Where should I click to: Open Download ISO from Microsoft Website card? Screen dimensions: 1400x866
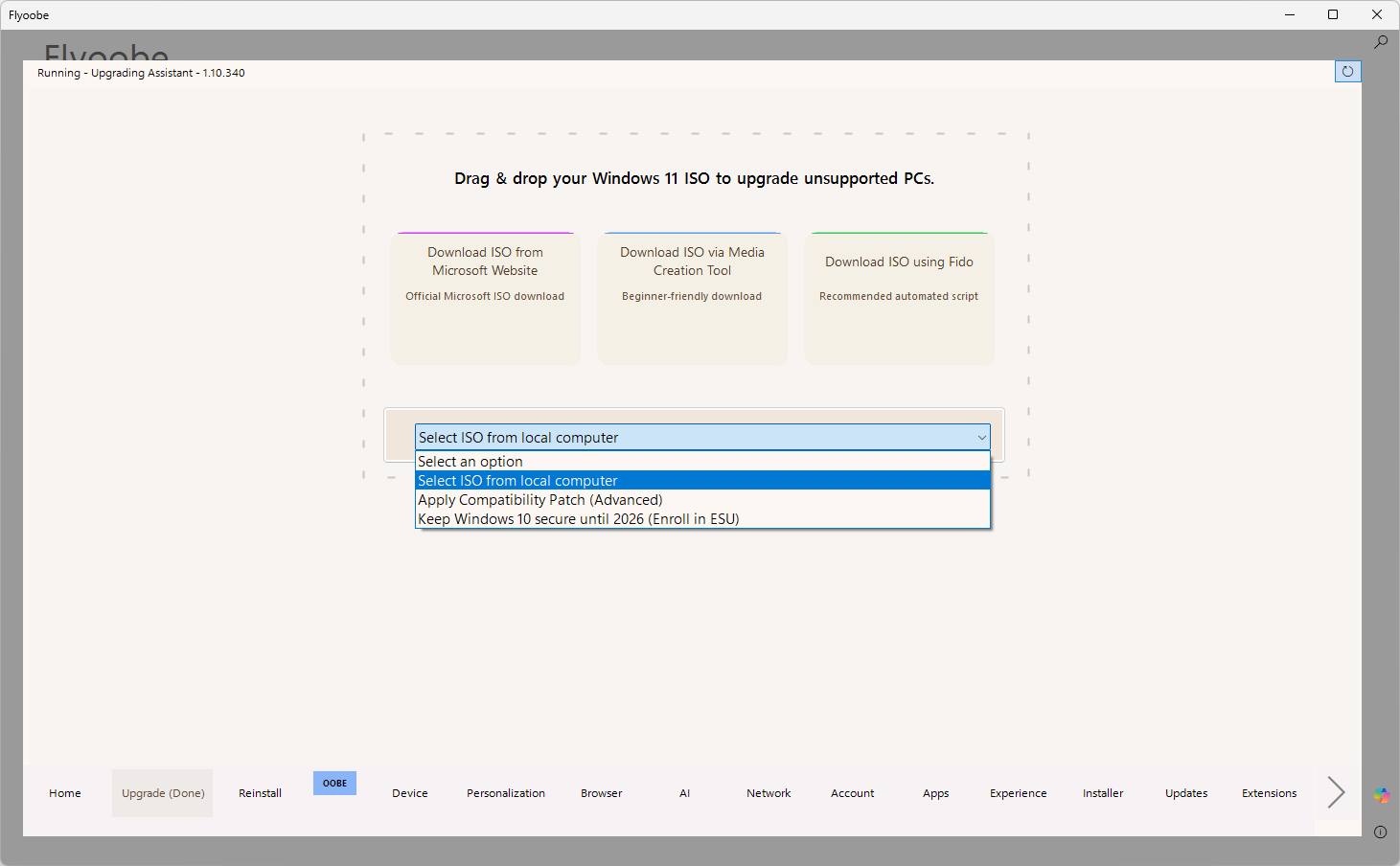(x=485, y=298)
